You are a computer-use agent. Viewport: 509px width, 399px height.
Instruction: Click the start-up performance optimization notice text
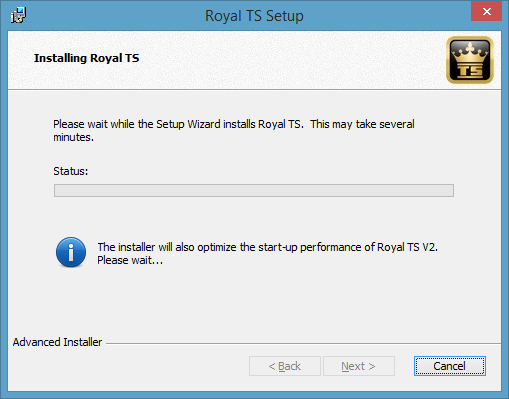(x=267, y=247)
